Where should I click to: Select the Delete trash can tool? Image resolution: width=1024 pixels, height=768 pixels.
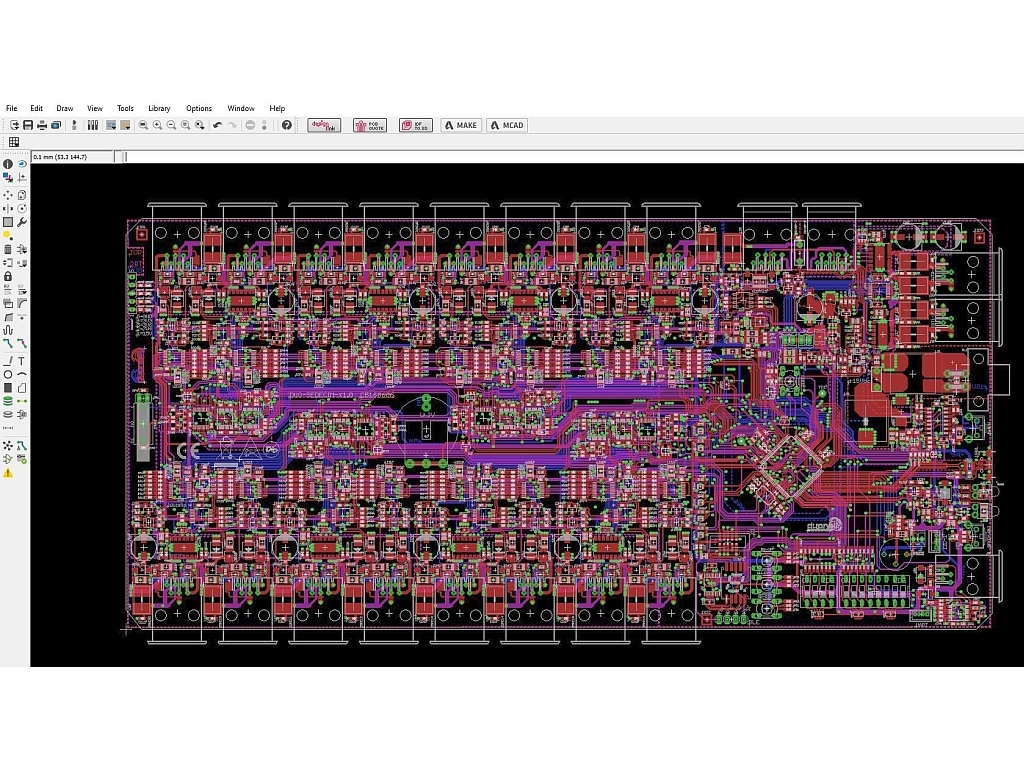point(8,249)
